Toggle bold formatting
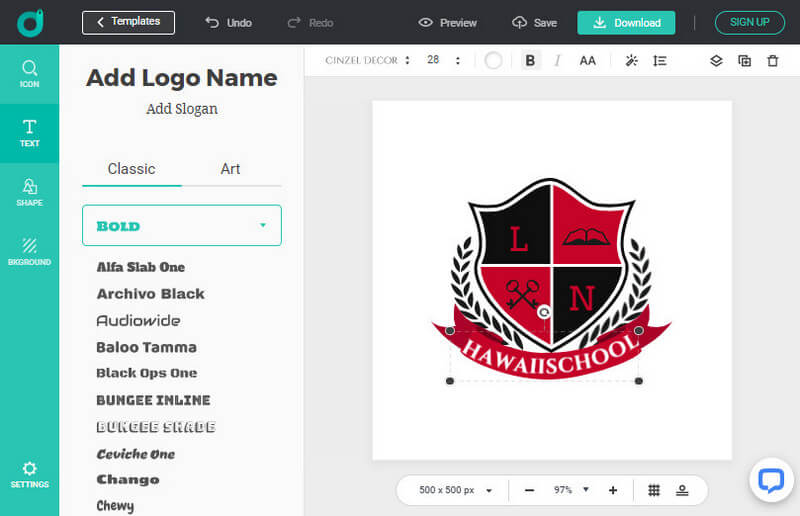The height and width of the screenshot is (516, 800). click(x=530, y=61)
